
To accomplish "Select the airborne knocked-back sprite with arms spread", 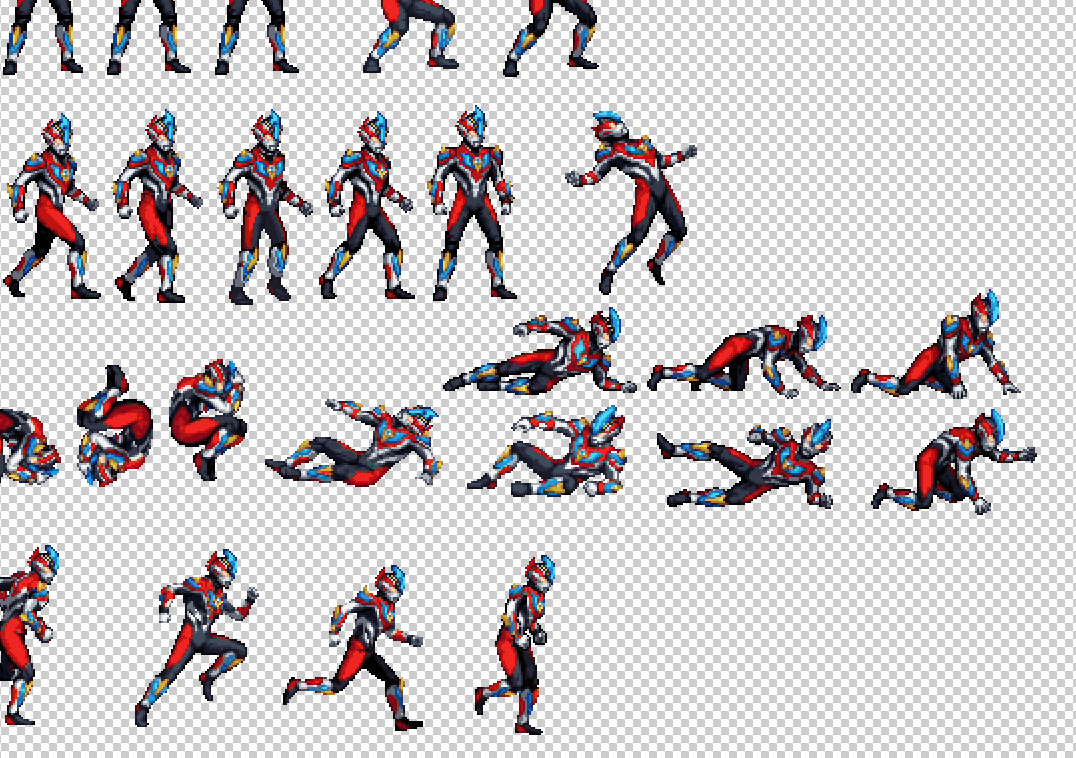I will 631,201.
